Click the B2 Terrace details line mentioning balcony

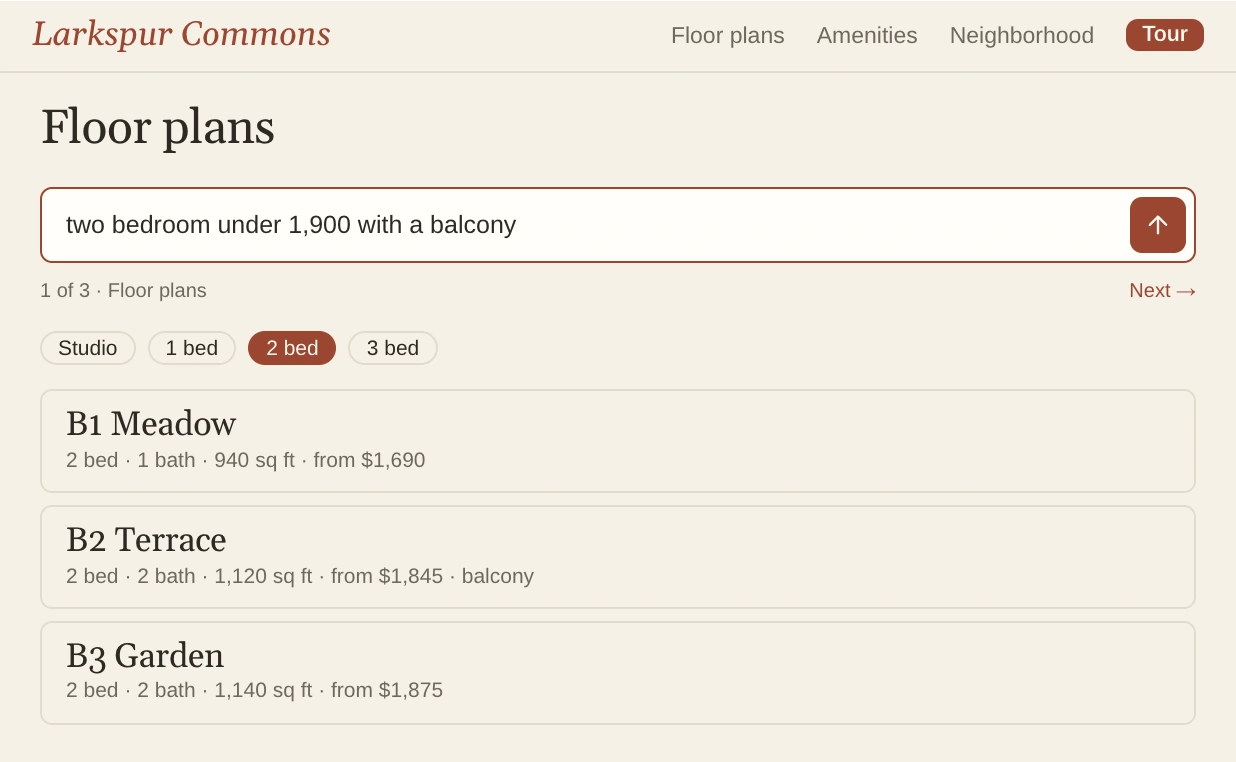[300, 576]
